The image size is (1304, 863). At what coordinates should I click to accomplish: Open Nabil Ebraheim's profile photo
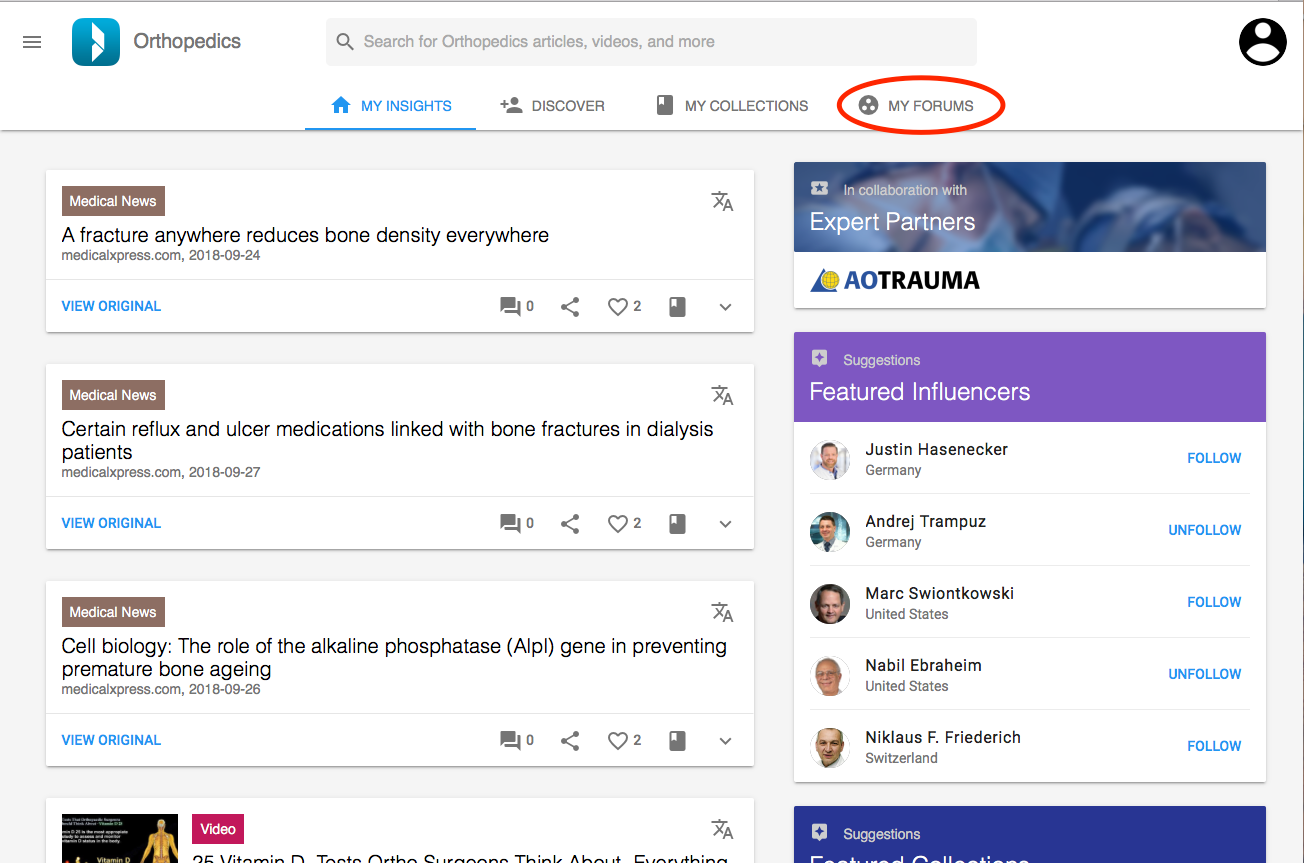(830, 676)
